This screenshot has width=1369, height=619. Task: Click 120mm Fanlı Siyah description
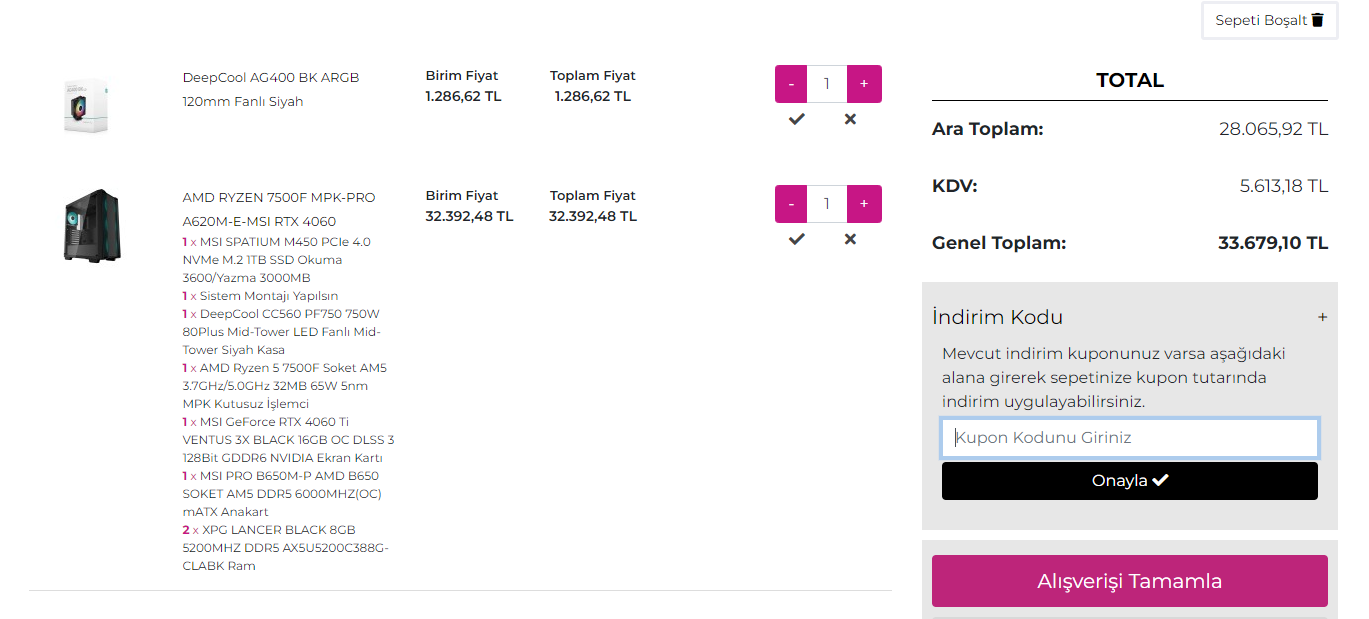[x=242, y=101]
